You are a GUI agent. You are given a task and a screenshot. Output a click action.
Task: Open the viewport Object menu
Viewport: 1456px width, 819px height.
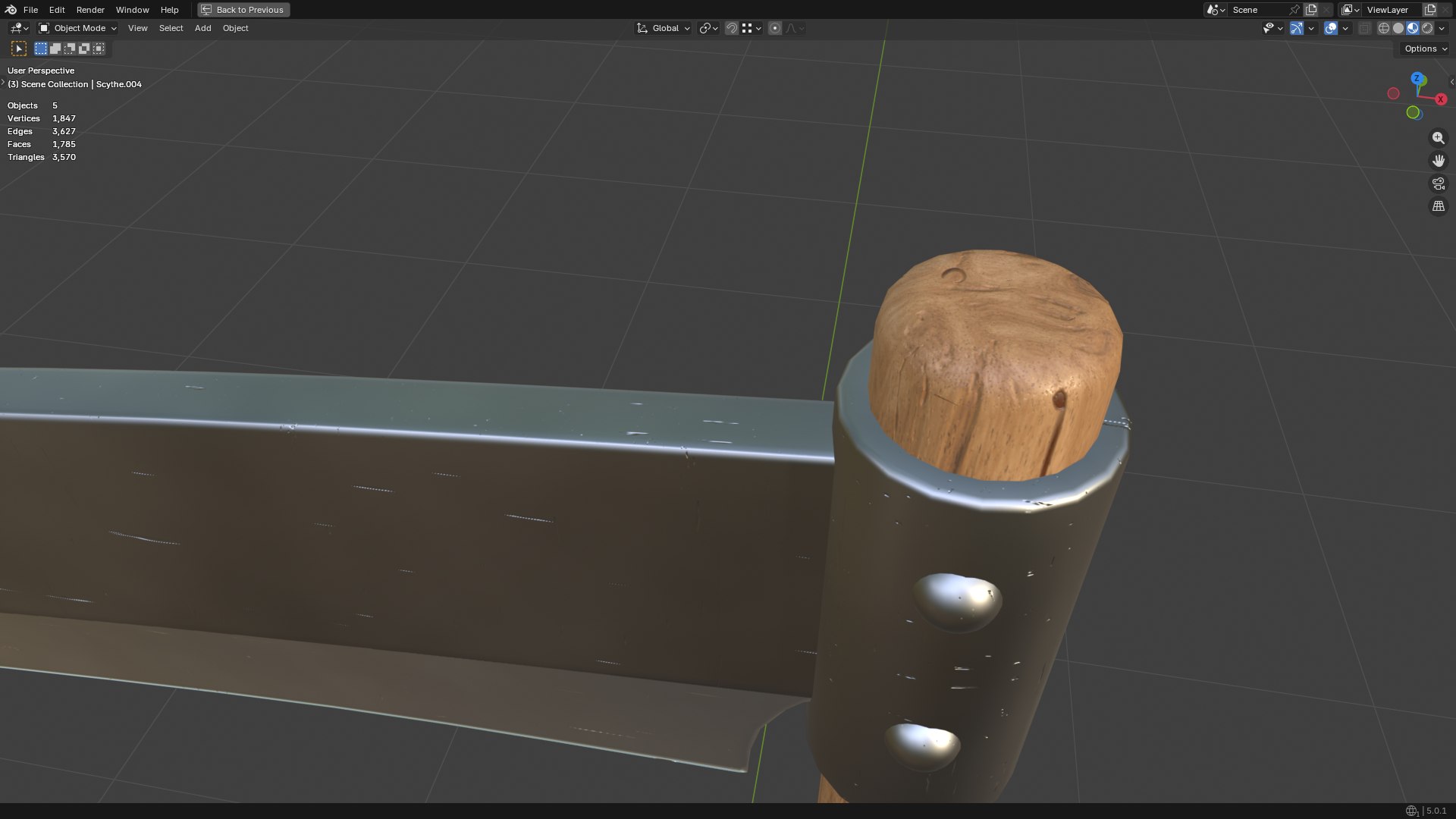click(235, 28)
